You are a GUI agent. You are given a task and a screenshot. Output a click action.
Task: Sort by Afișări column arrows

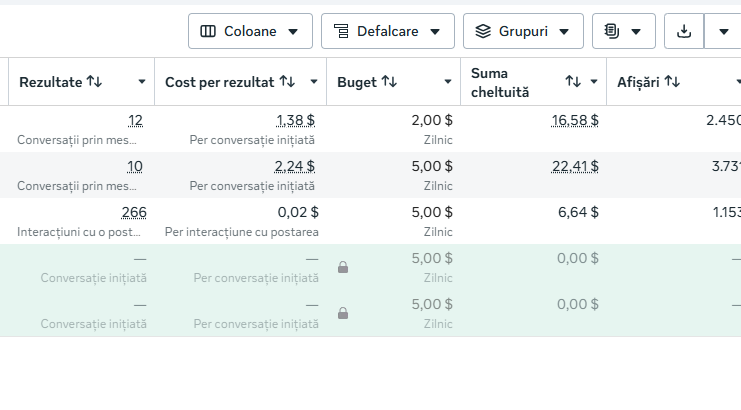(x=672, y=82)
